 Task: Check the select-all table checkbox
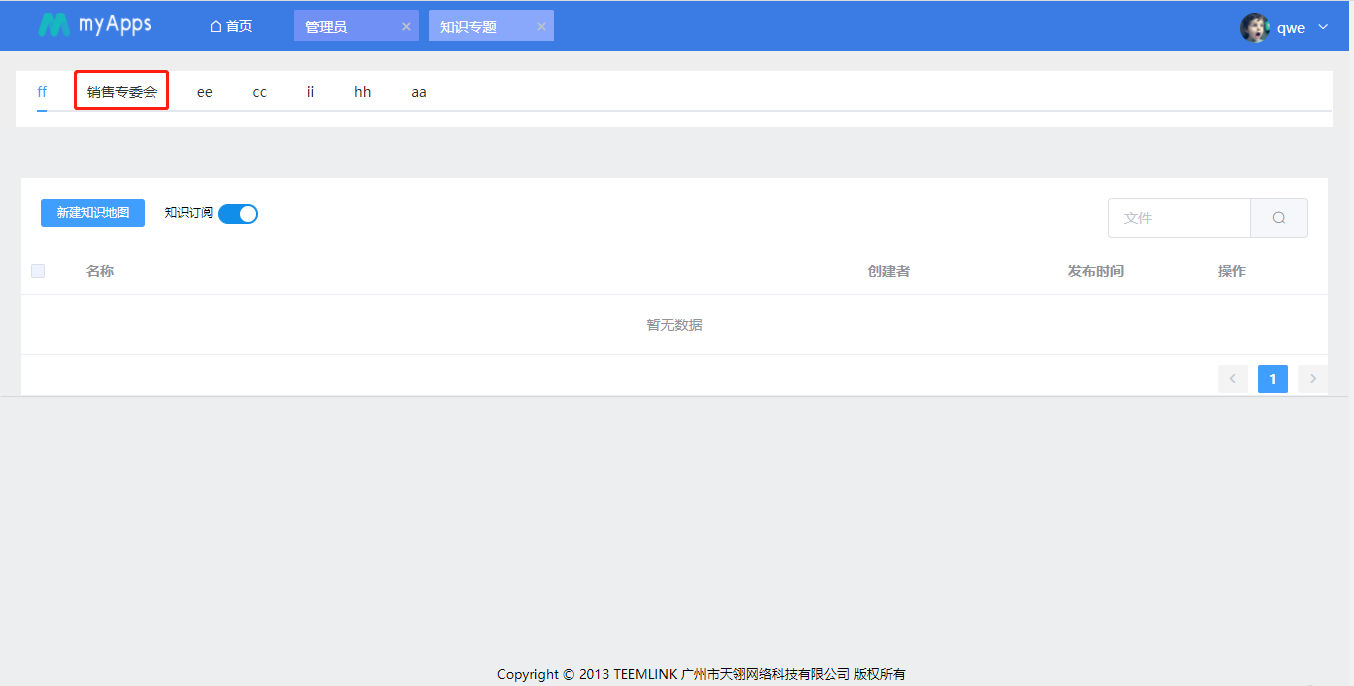pyautogui.click(x=38, y=271)
